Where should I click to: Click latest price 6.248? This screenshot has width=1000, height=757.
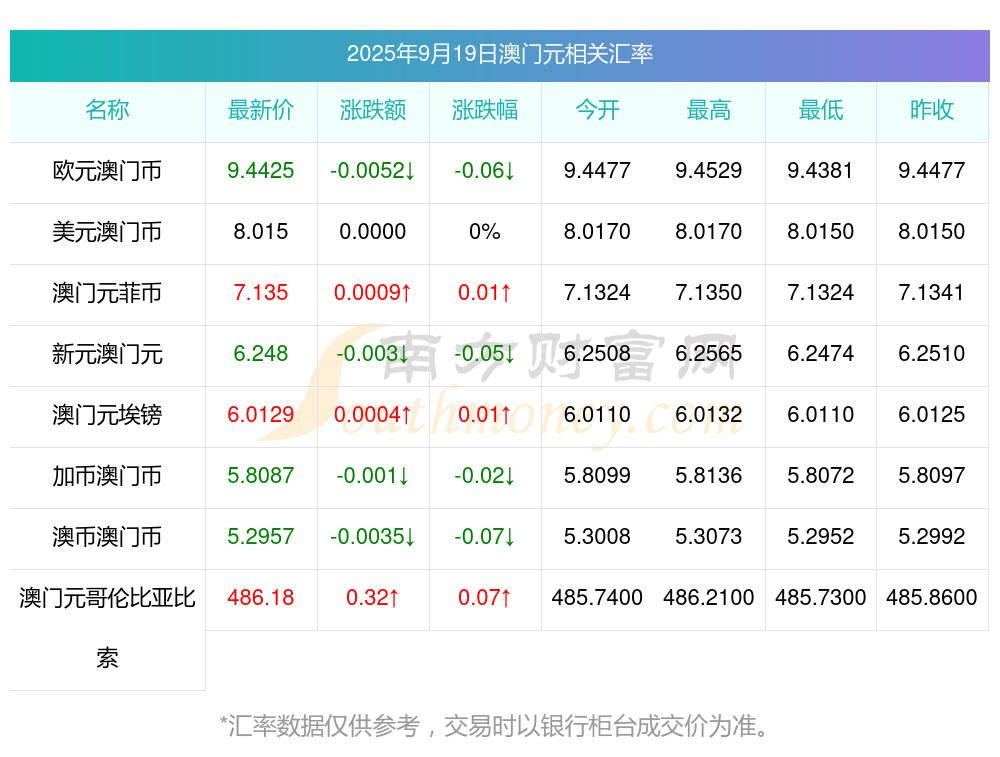point(261,353)
